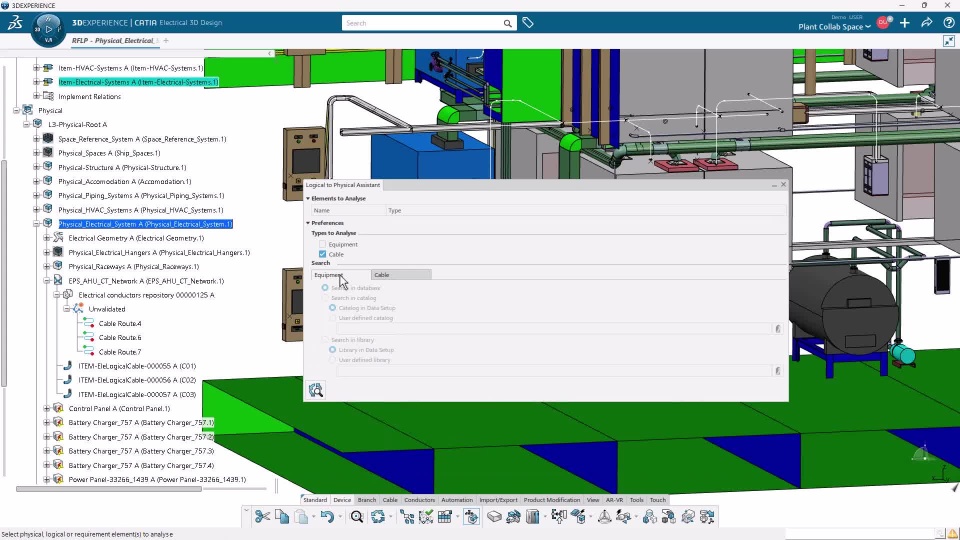Select Library in Data Setup radio button
Image resolution: width=960 pixels, height=540 pixels.
(332, 350)
